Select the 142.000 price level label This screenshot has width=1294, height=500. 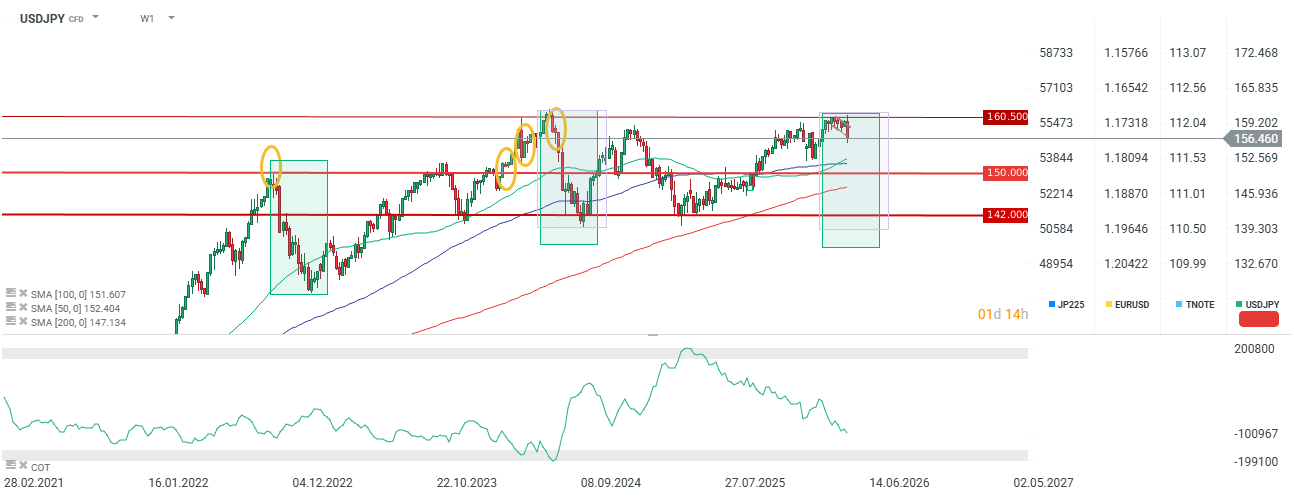tap(1006, 214)
